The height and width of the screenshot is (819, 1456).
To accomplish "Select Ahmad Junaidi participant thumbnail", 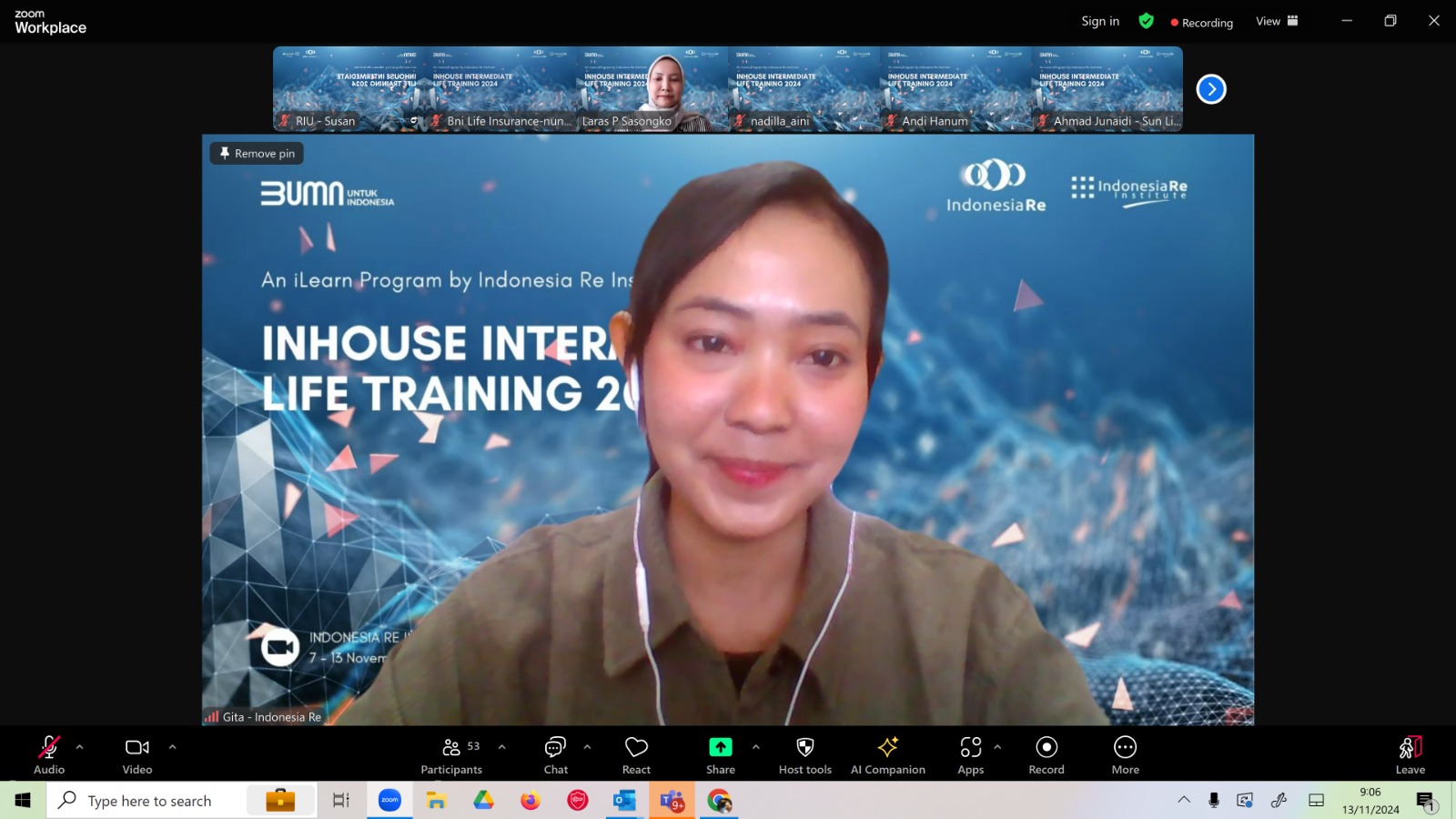I will pyautogui.click(x=1107, y=89).
